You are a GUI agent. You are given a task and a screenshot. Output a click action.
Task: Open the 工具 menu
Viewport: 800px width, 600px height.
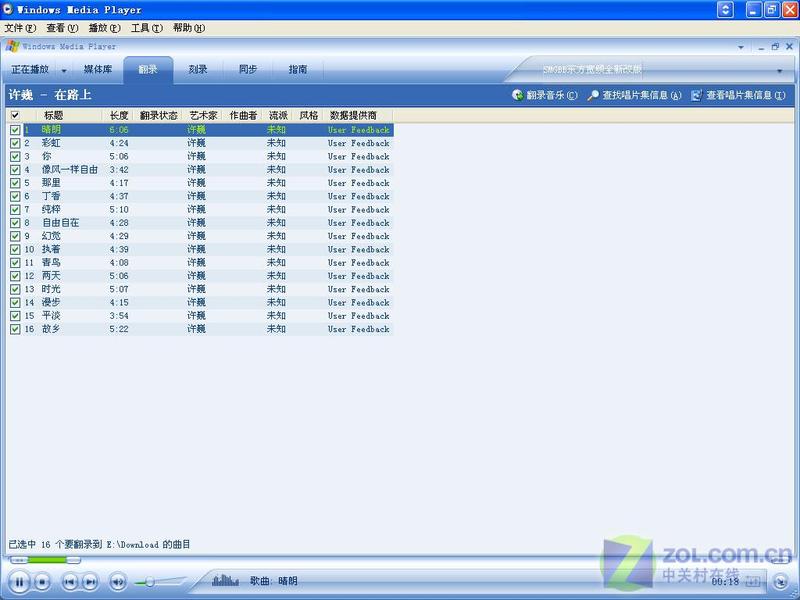click(x=147, y=28)
